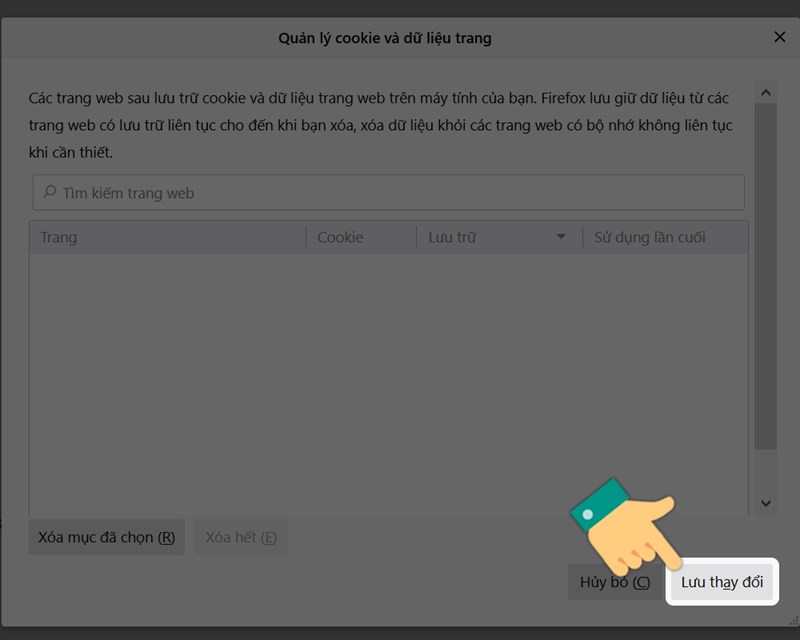The image size is (800, 640).
Task: Close the cookie management dialog
Action: pos(780,37)
